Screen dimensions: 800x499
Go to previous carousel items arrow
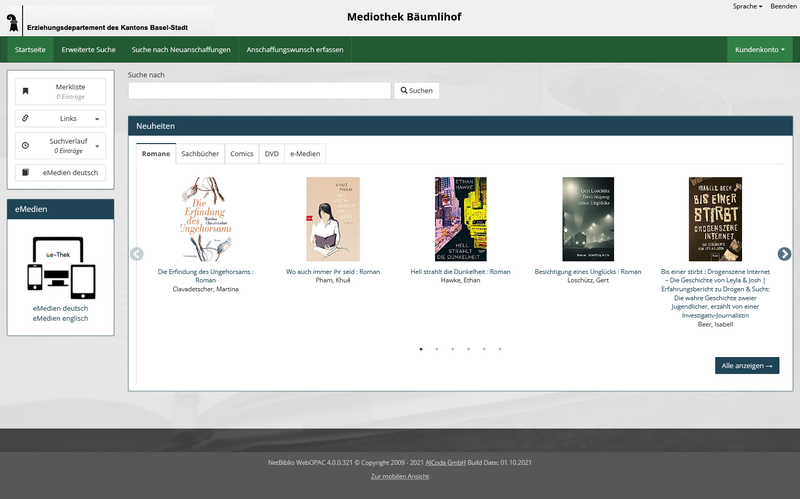tap(137, 254)
